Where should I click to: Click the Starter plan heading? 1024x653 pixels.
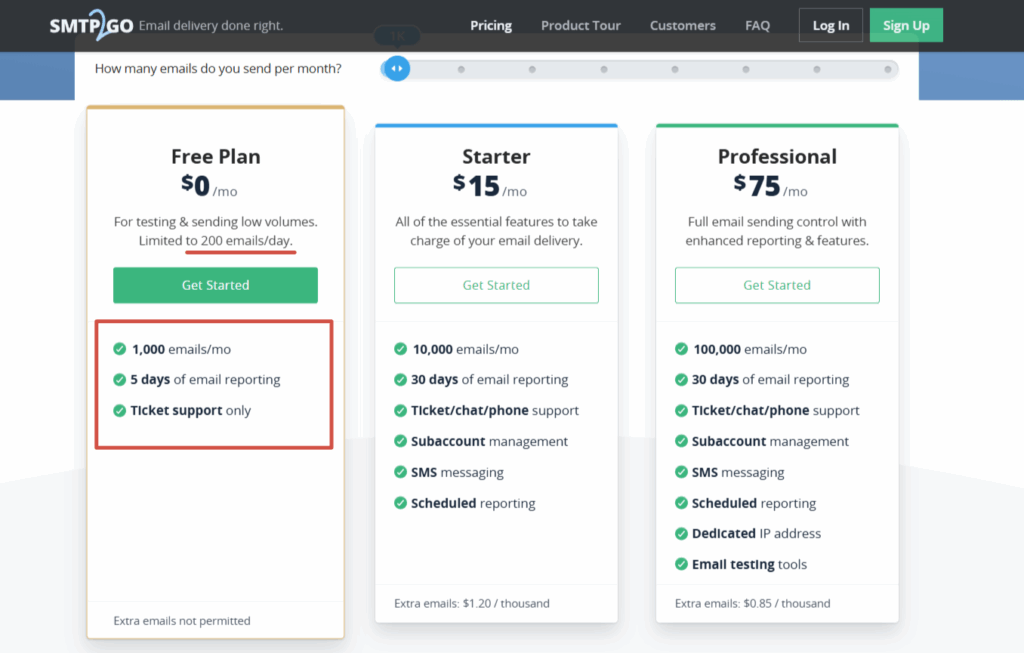(x=496, y=157)
